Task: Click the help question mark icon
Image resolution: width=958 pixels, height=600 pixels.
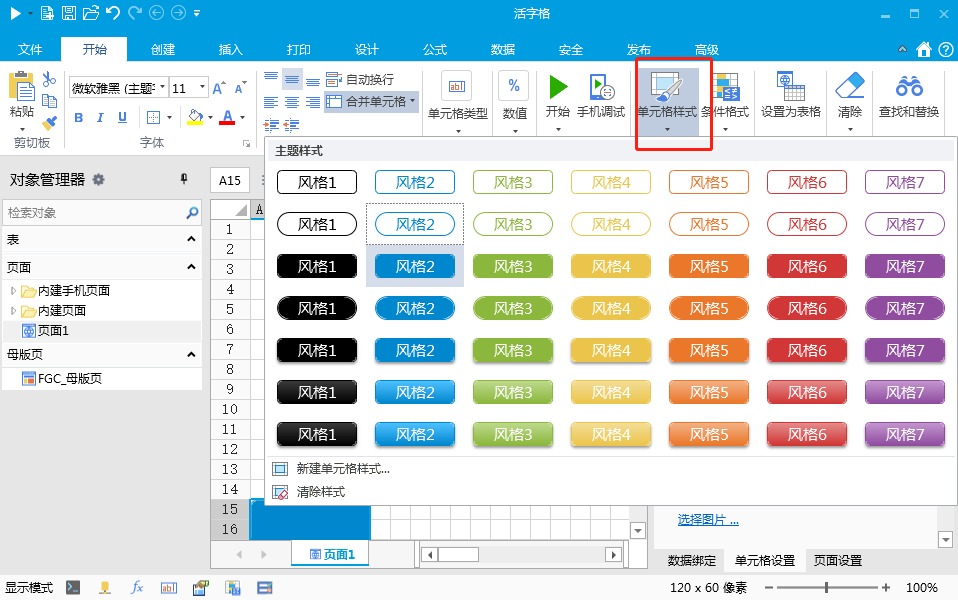Action: coord(946,49)
